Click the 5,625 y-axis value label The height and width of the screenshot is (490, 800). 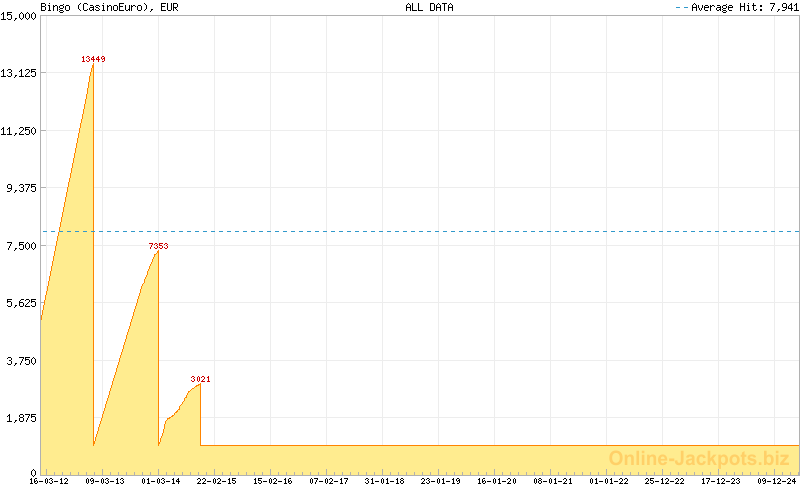click(22, 303)
